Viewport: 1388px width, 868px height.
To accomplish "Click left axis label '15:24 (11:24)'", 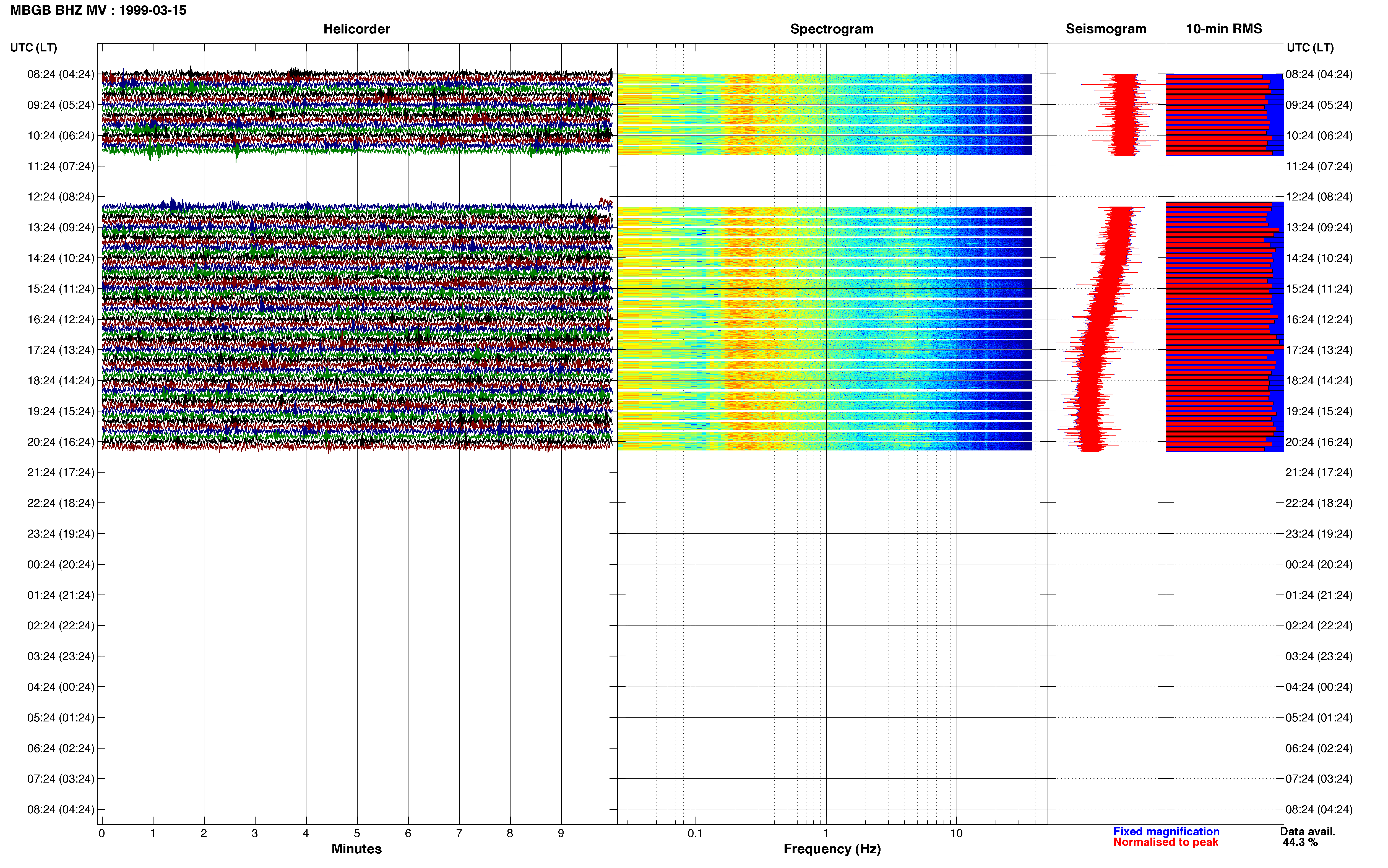I will tap(61, 288).
